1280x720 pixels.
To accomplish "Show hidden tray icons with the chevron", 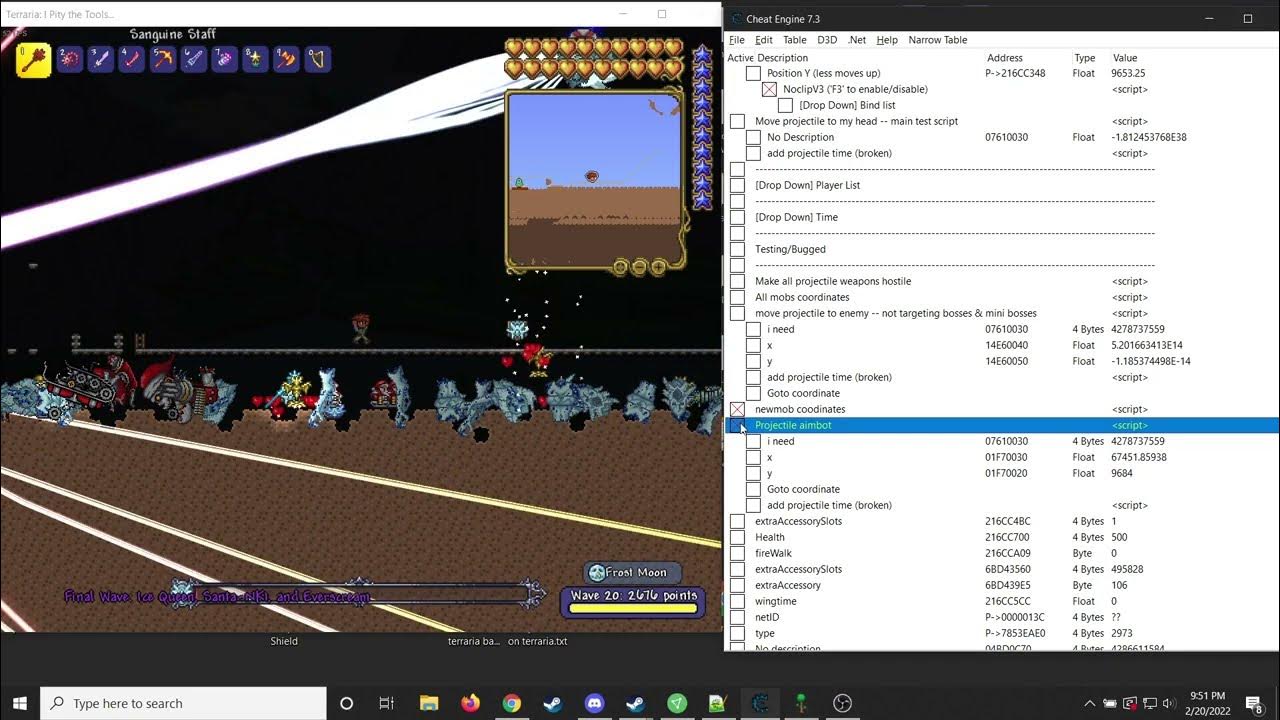I will tap(1090, 703).
